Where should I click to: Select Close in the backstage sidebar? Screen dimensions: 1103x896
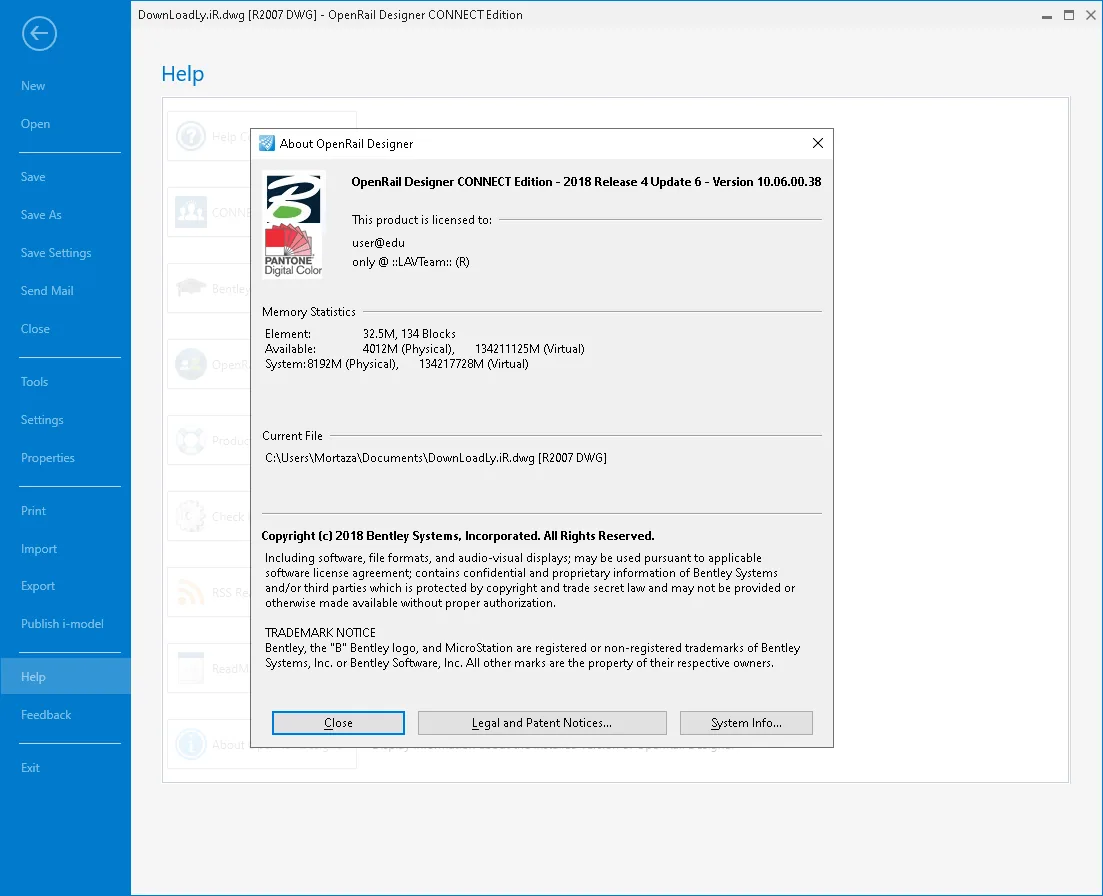[35, 328]
